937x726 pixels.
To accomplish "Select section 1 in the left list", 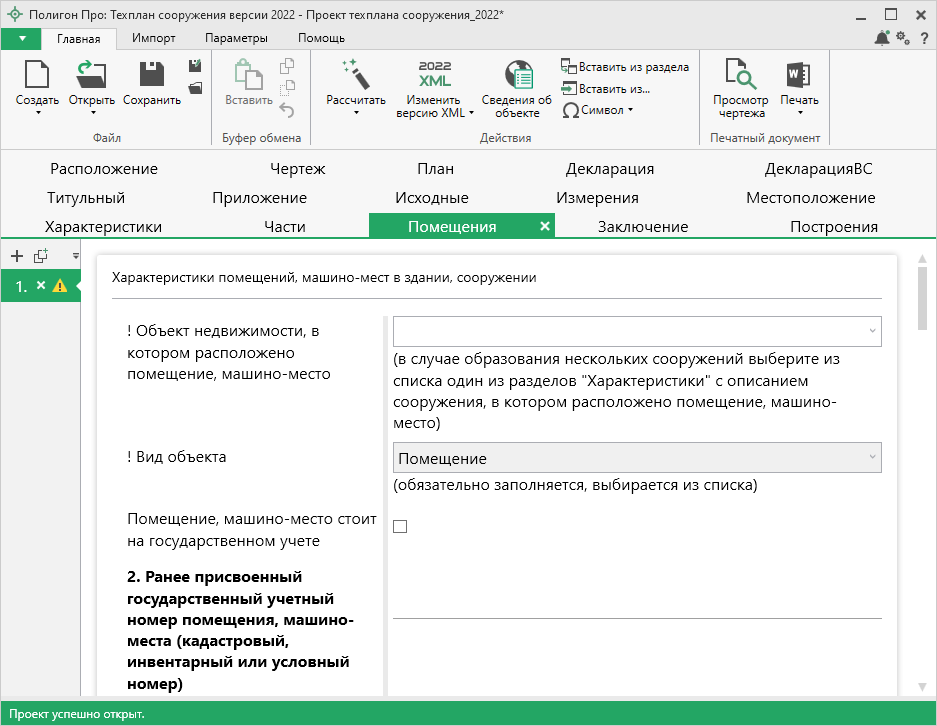I will point(22,286).
